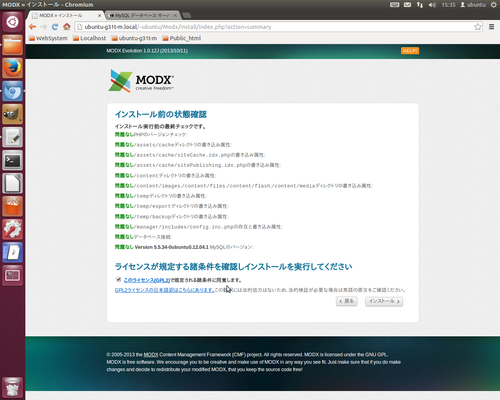The image size is (500, 400).
Task: Click the MODX Evolution 1.0.12J version text
Action: [x=147, y=51]
